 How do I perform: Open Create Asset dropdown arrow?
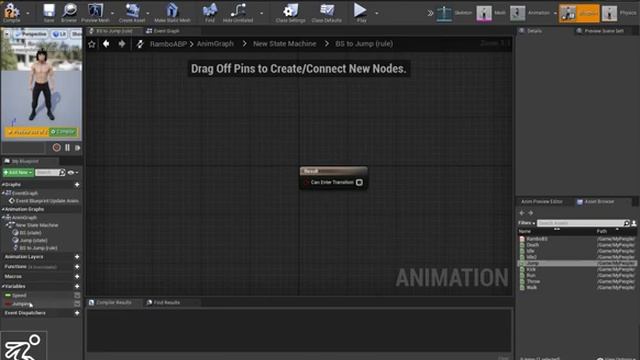(148, 13)
